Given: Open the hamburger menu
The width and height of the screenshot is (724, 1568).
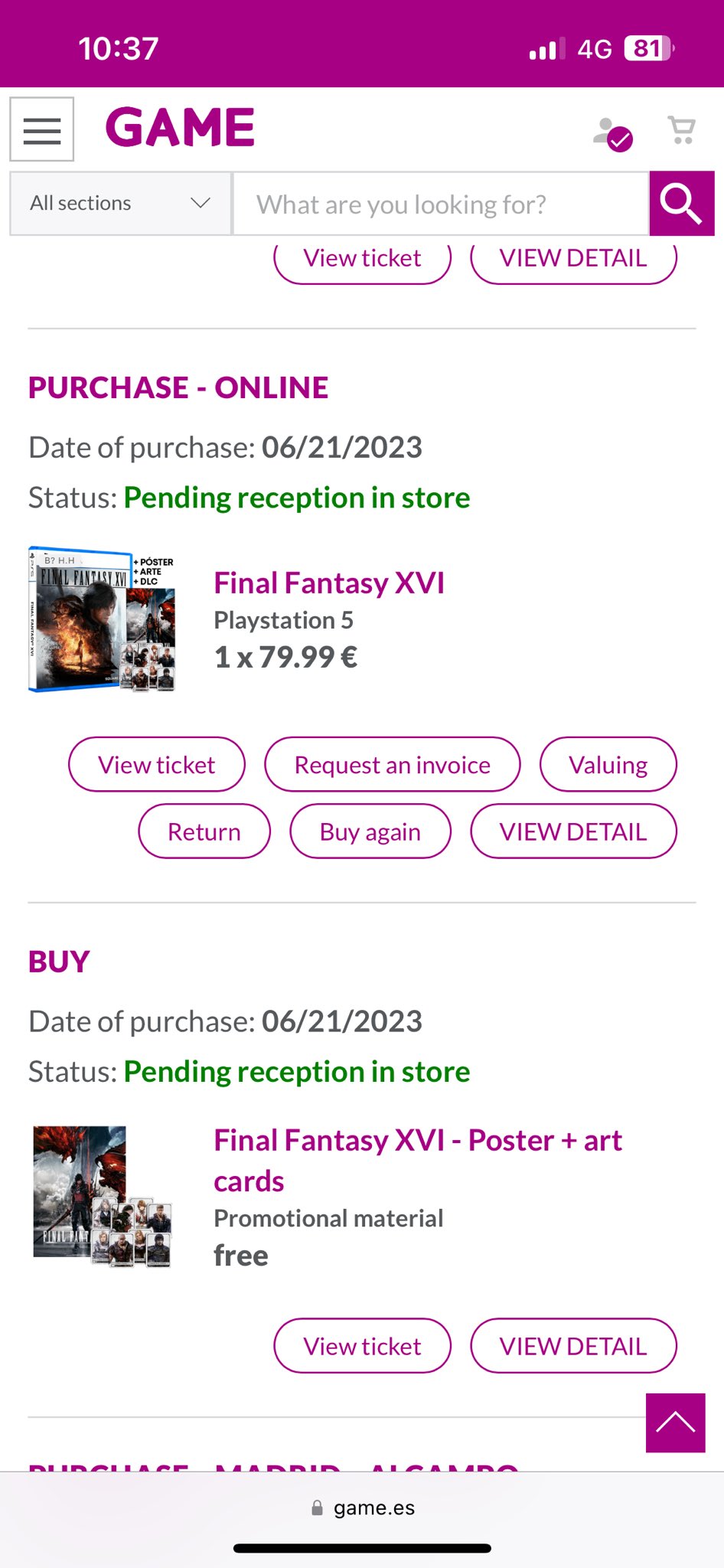Looking at the screenshot, I should (42, 129).
